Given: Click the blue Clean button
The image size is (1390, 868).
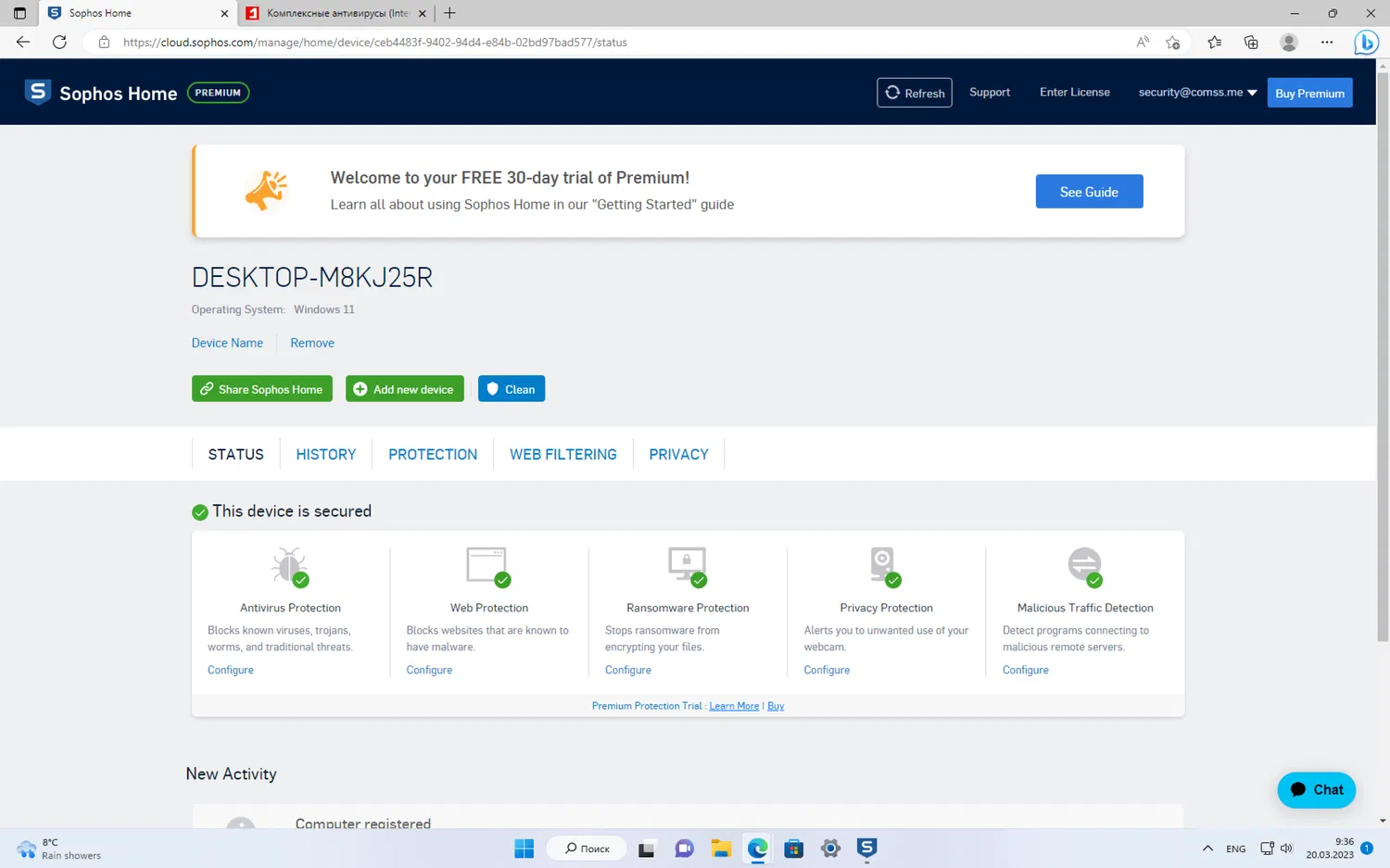Looking at the screenshot, I should tap(512, 389).
